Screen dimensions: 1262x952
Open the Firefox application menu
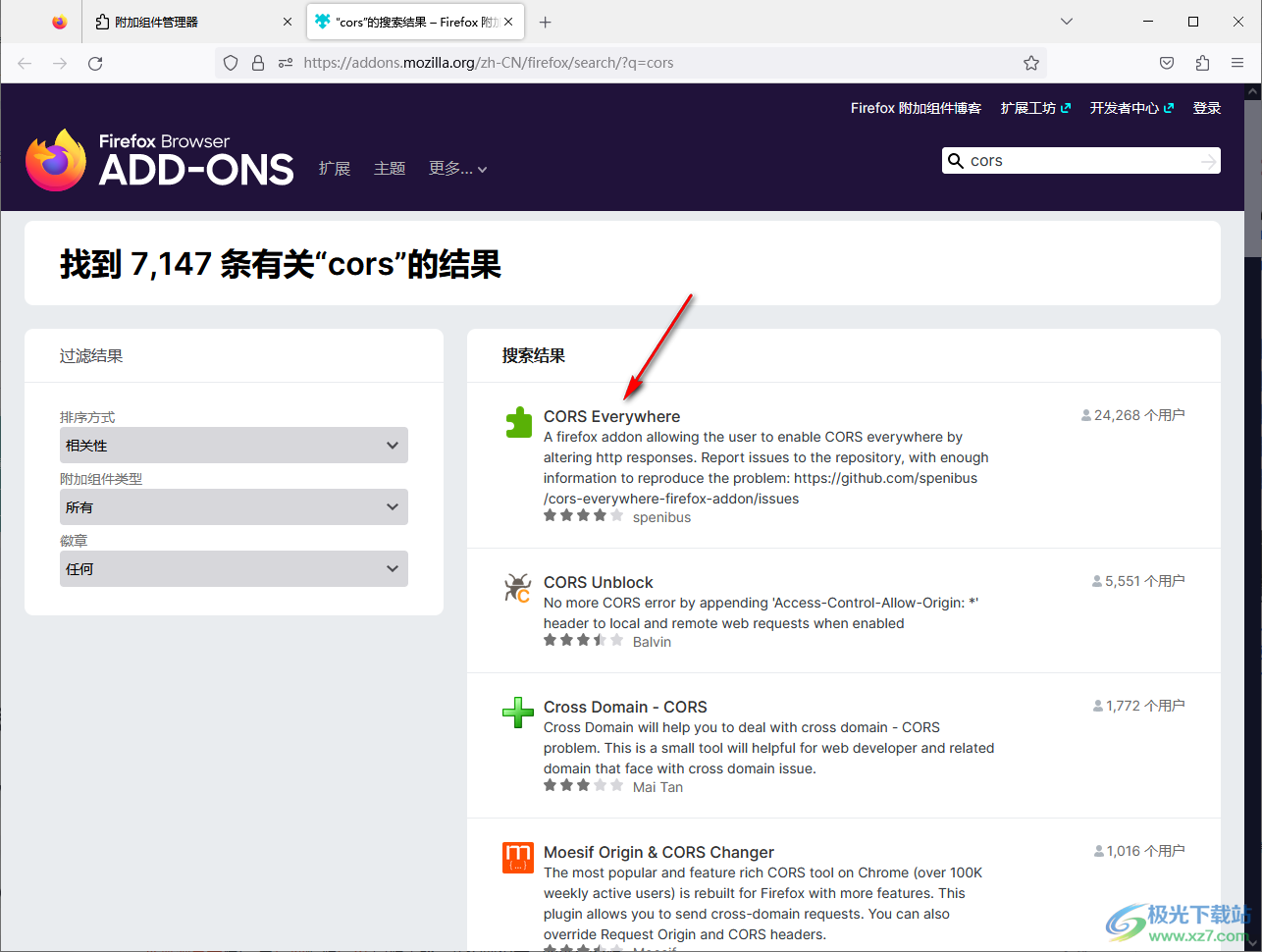coord(1237,63)
